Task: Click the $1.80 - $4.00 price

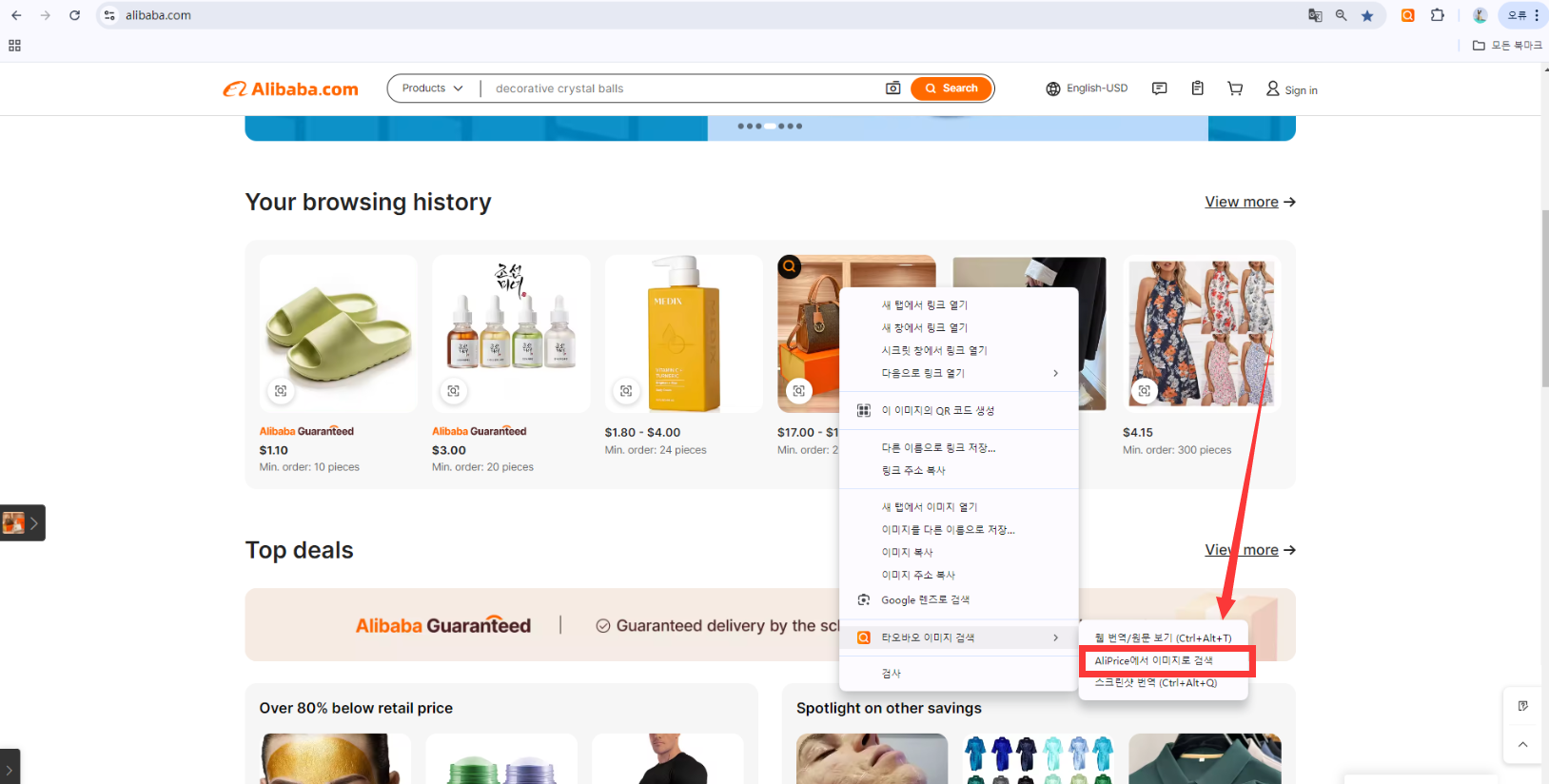Action: pyautogui.click(x=643, y=433)
